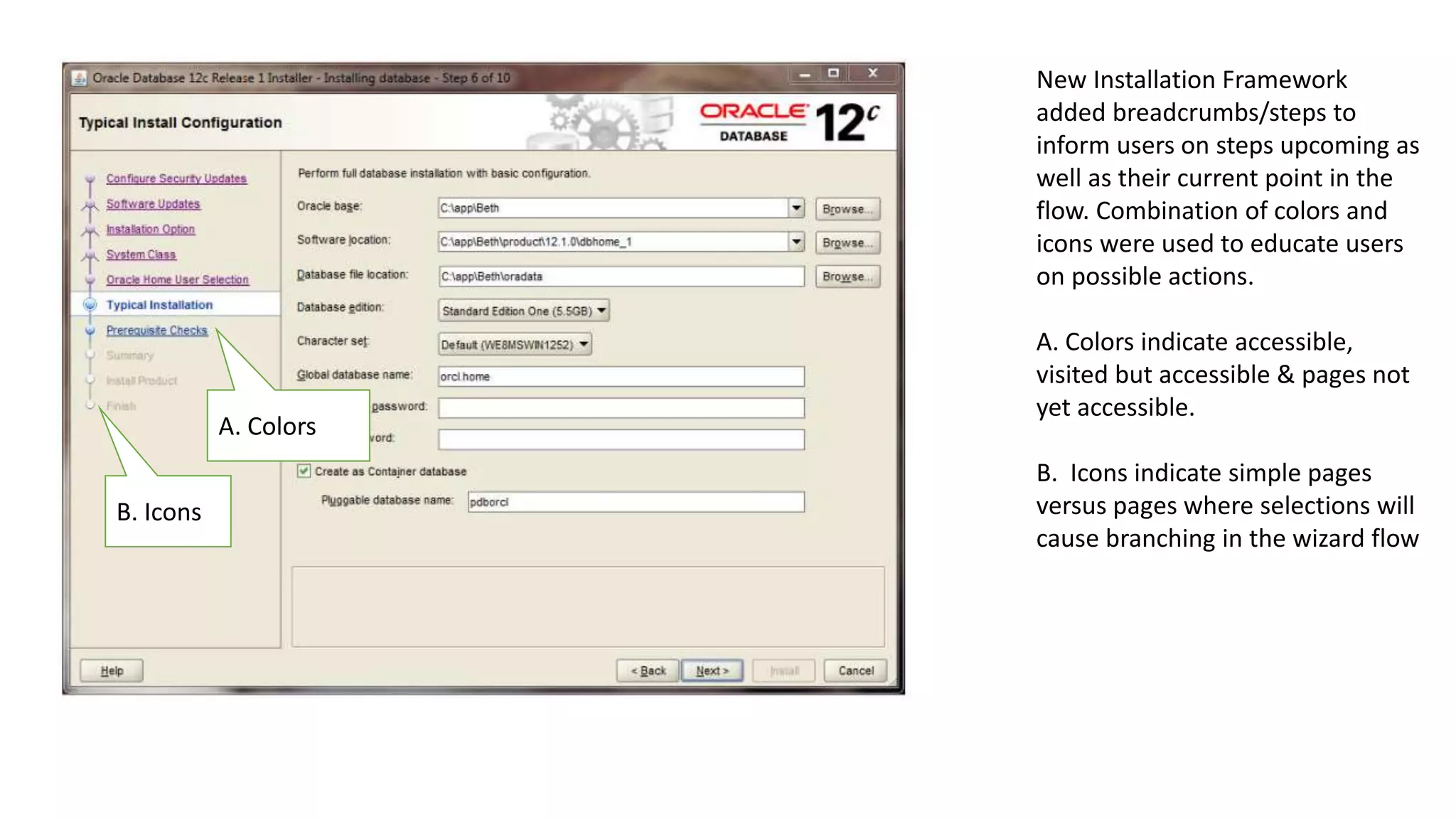1456x819 pixels.
Task: Click the Java icon in title bar
Action: [80, 77]
